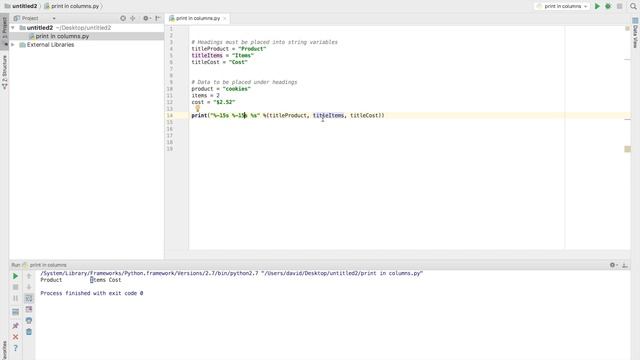This screenshot has width=640, height=360.
Task: Click the grey Stop square in top toolbar
Action: tap(619, 6)
